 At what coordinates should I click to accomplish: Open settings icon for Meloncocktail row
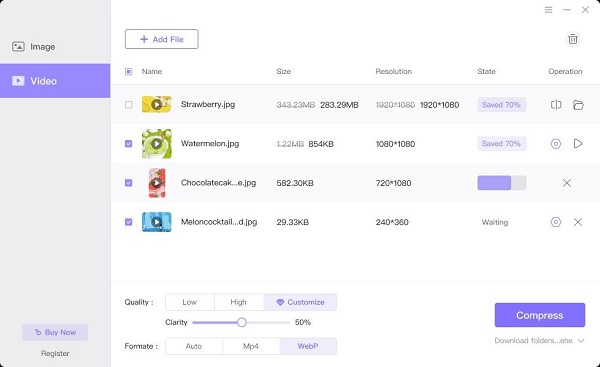[556, 222]
